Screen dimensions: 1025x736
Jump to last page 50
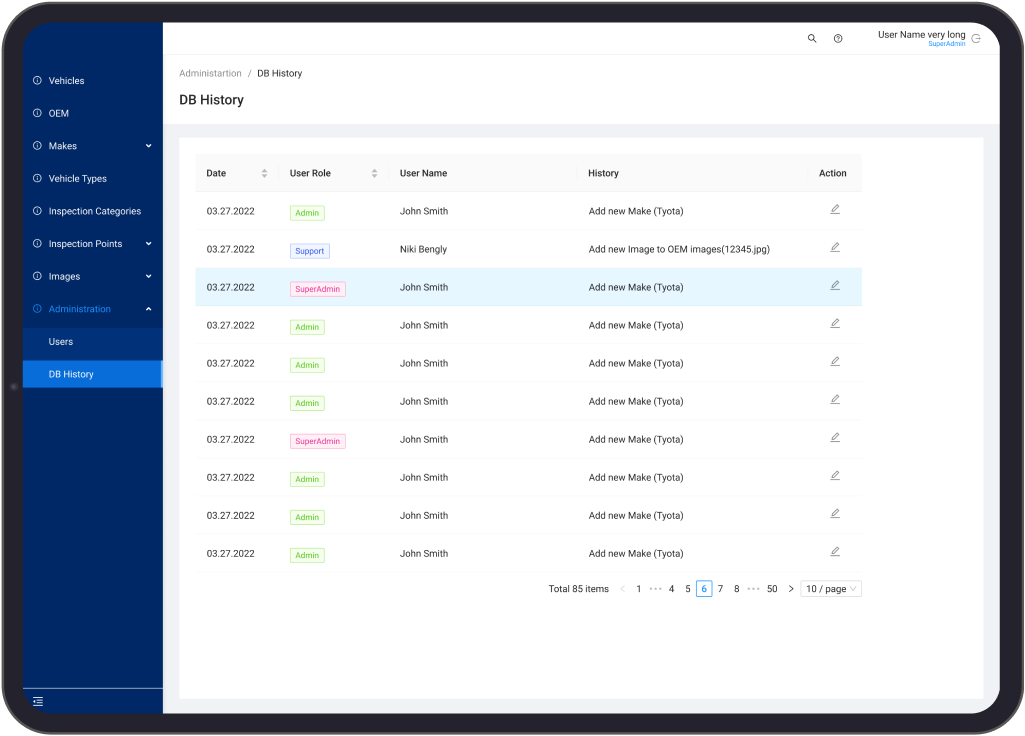coord(772,589)
